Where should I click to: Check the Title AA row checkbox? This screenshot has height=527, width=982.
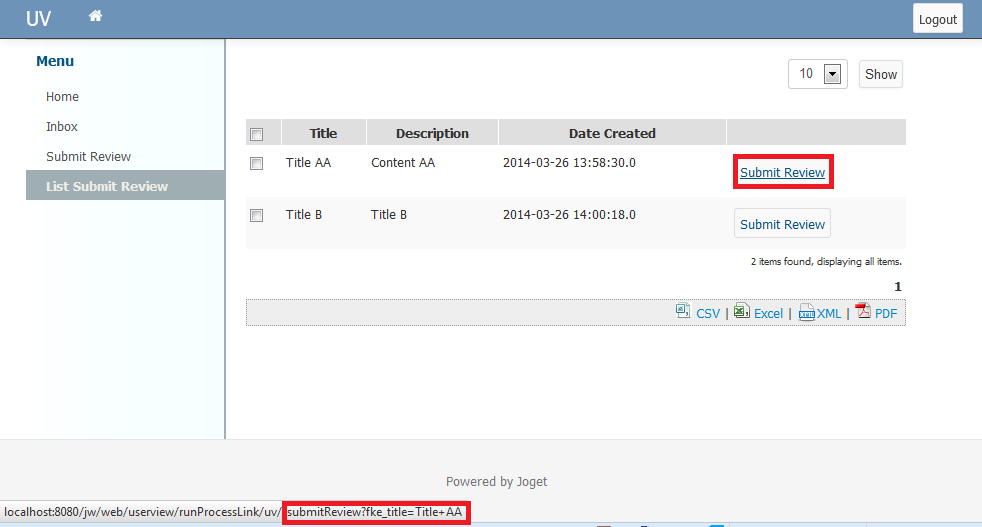(x=256, y=164)
